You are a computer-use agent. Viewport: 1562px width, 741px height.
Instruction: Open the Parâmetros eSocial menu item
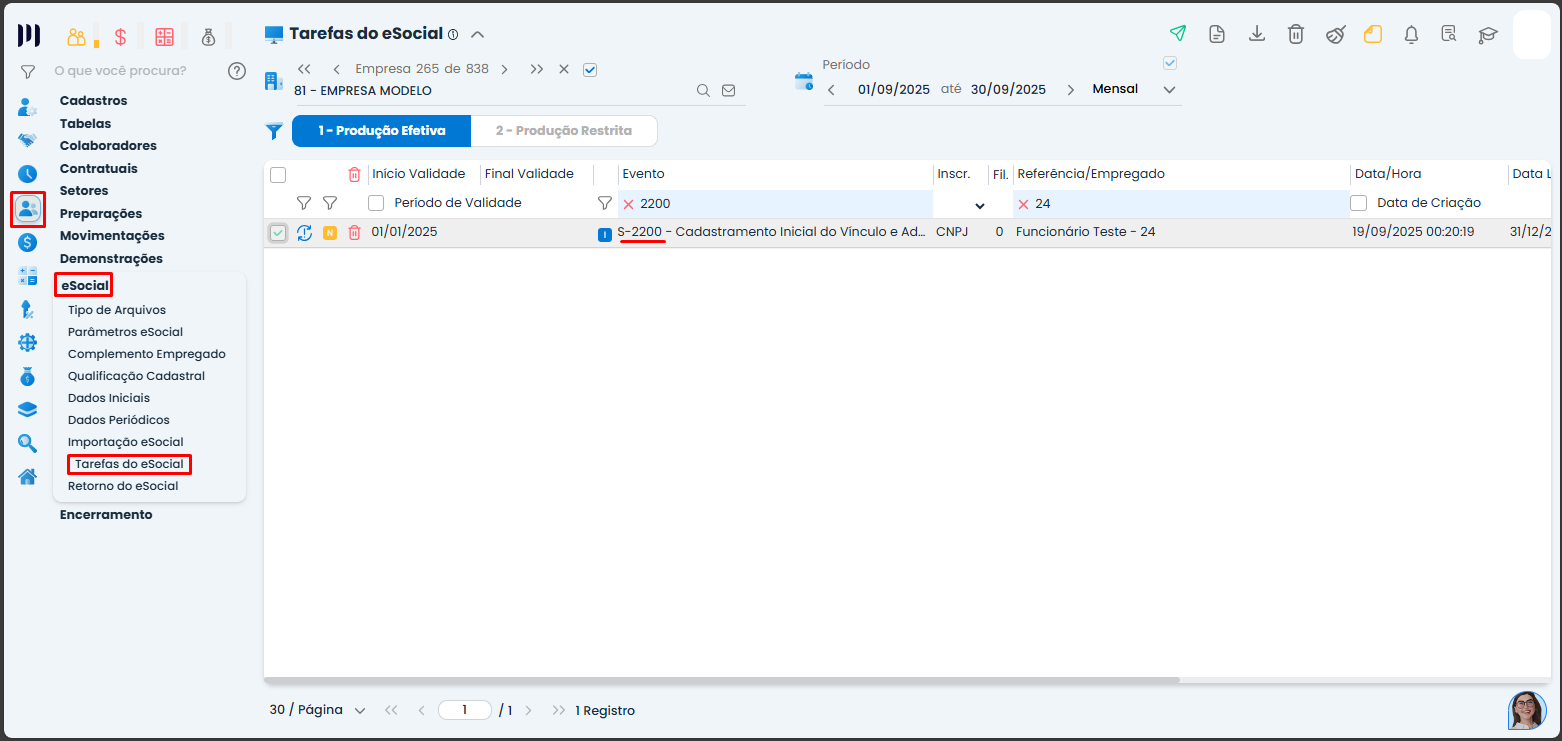tap(125, 332)
